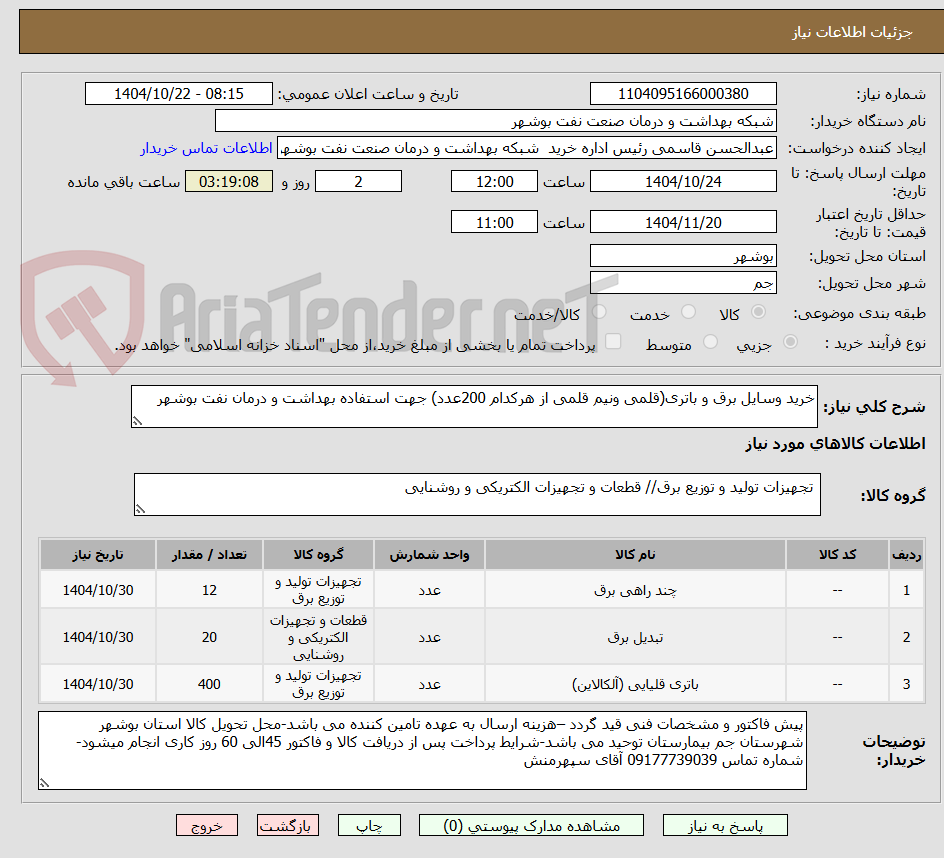The image size is (944, 858).
Task: Select the جزیی purchase type radio
Action: pos(790,342)
